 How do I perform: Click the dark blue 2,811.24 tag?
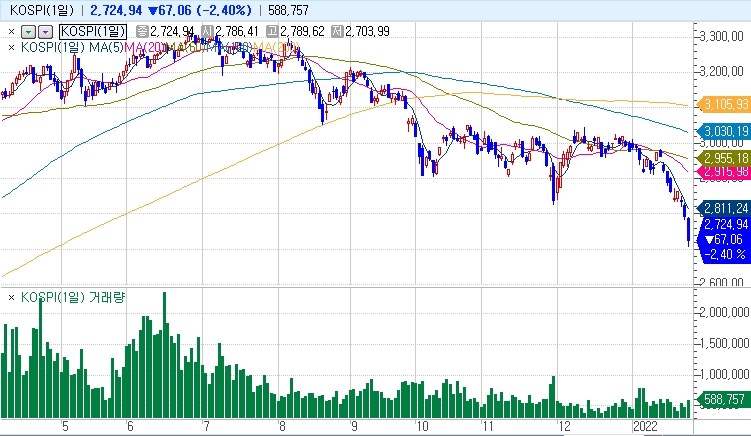point(723,208)
